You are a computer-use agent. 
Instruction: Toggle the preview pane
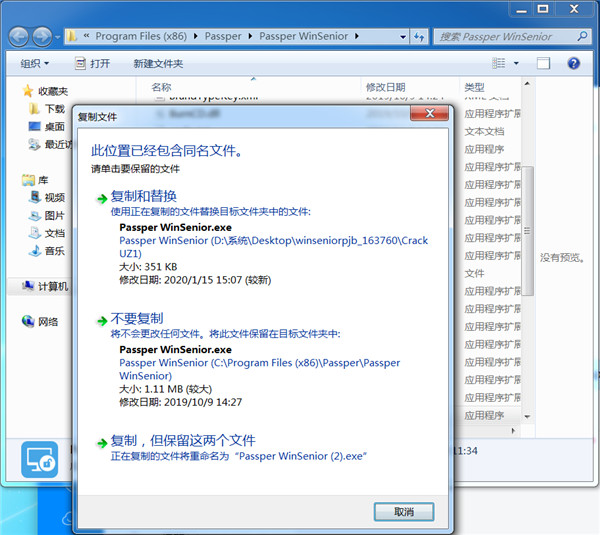point(543,63)
